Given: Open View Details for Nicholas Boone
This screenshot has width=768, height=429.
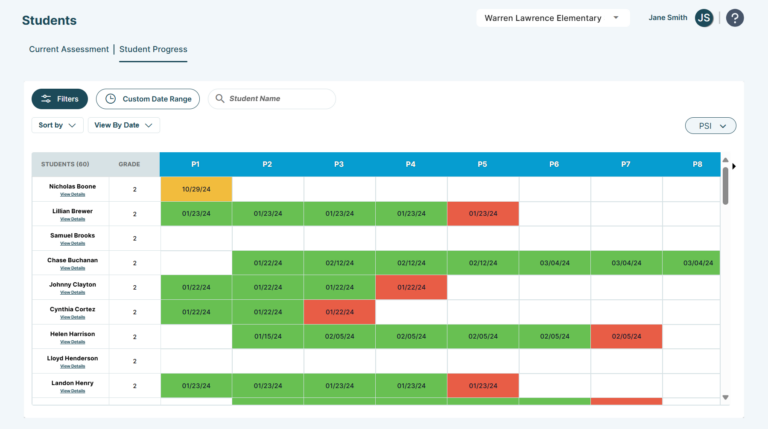Looking at the screenshot, I should pos(72,194).
